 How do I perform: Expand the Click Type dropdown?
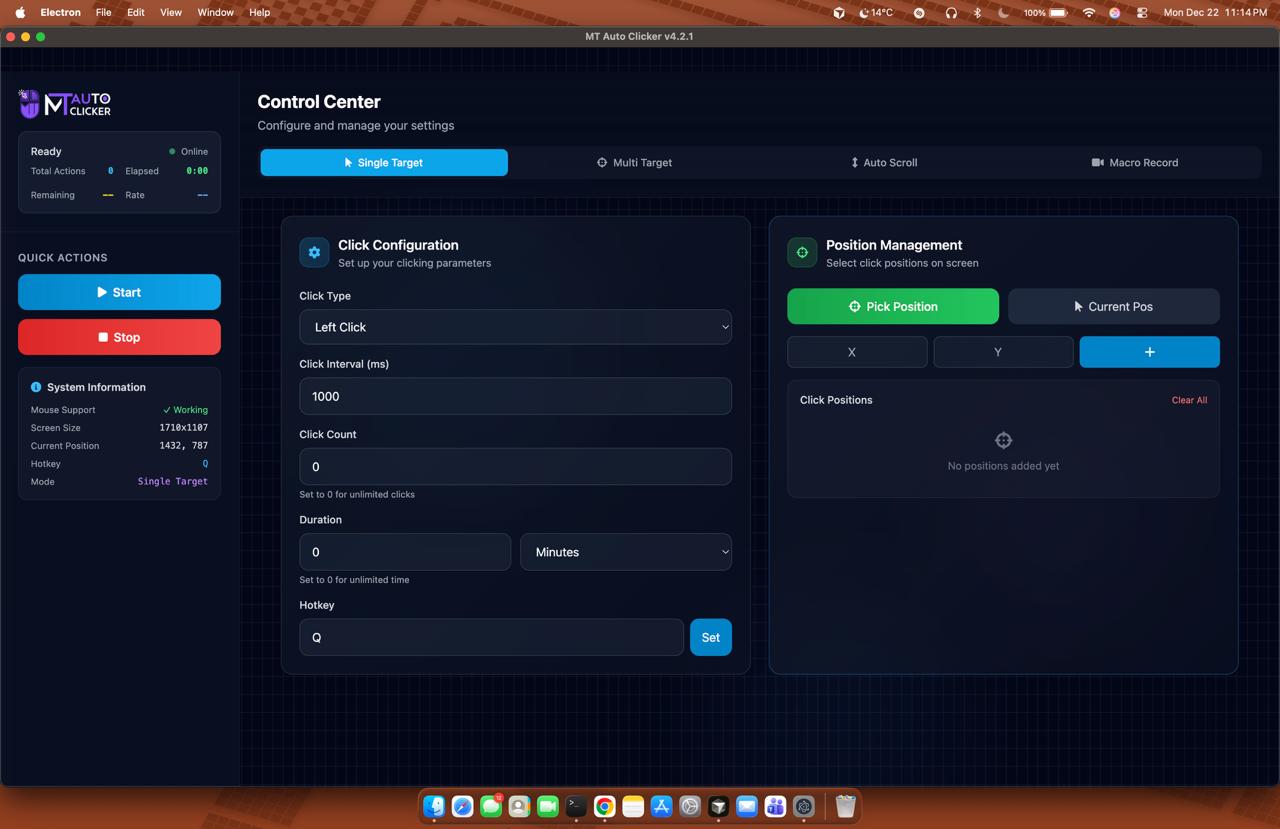click(515, 327)
